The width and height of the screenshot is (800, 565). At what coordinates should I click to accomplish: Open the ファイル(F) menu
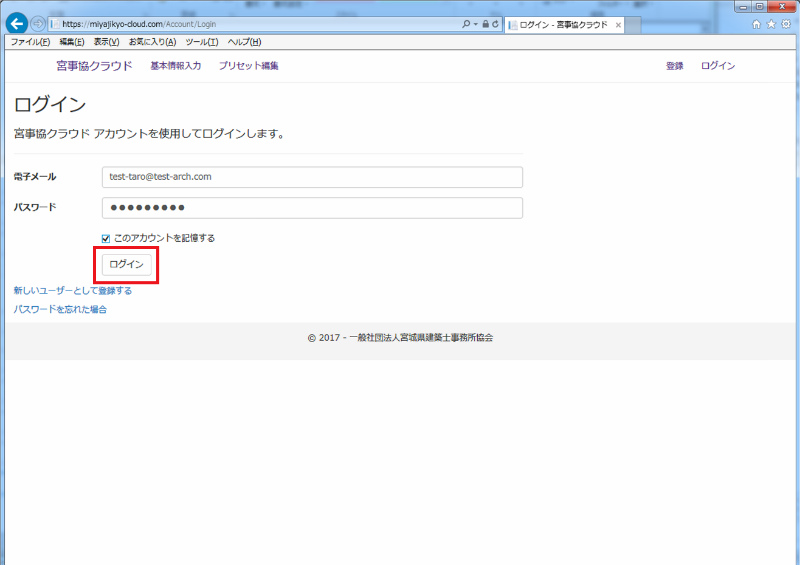click(x=31, y=42)
